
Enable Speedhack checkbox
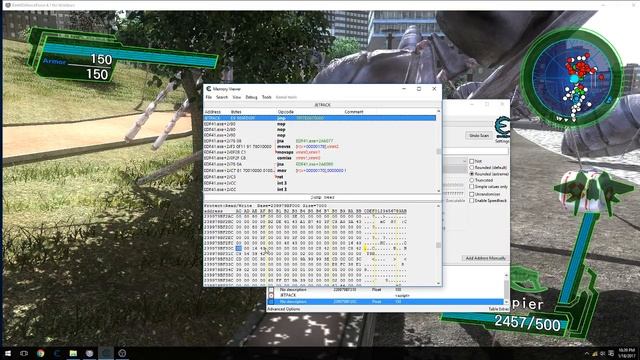pos(472,200)
